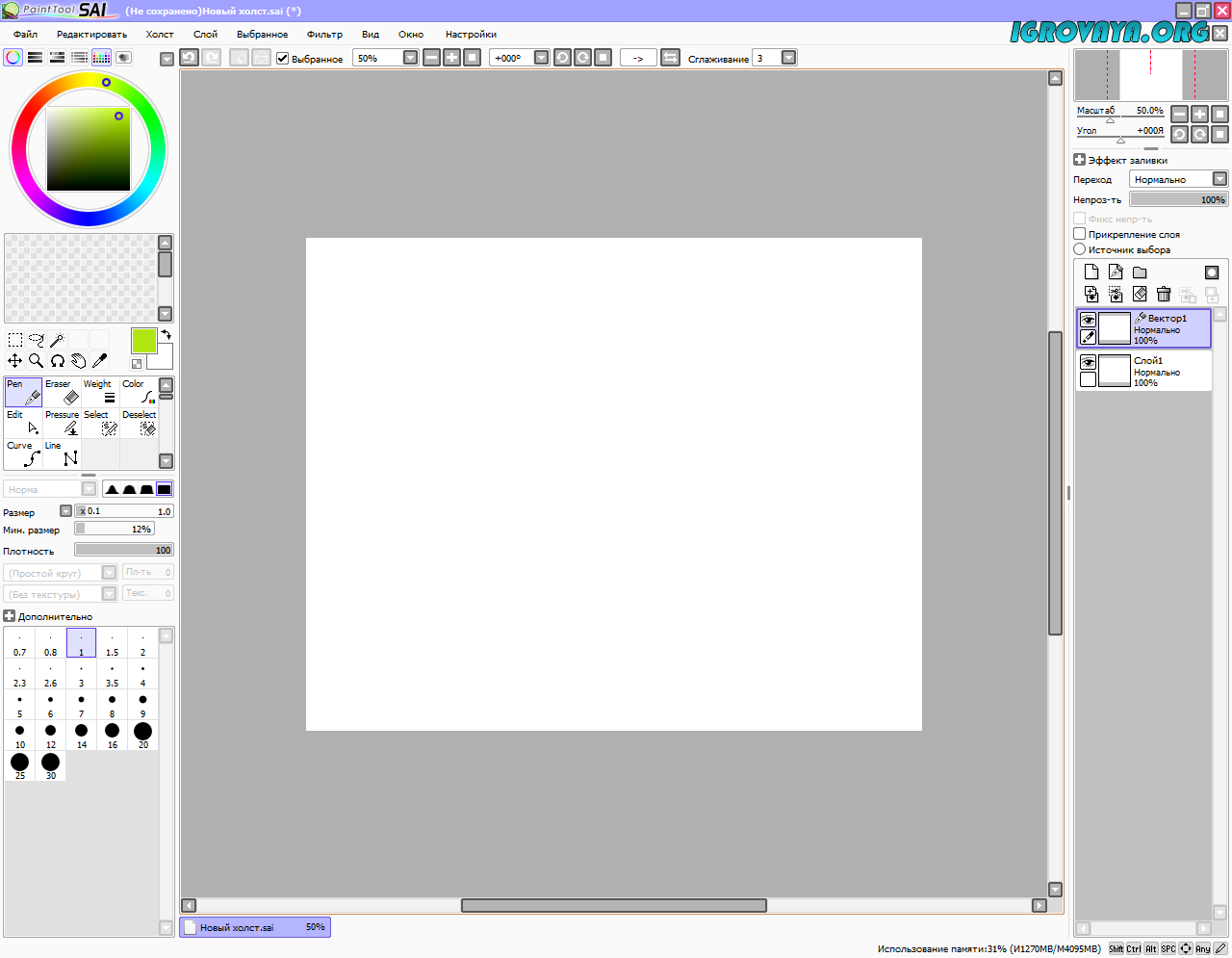This screenshot has height=958, width=1232.
Task: Add a new layer folder
Action: (1140, 272)
